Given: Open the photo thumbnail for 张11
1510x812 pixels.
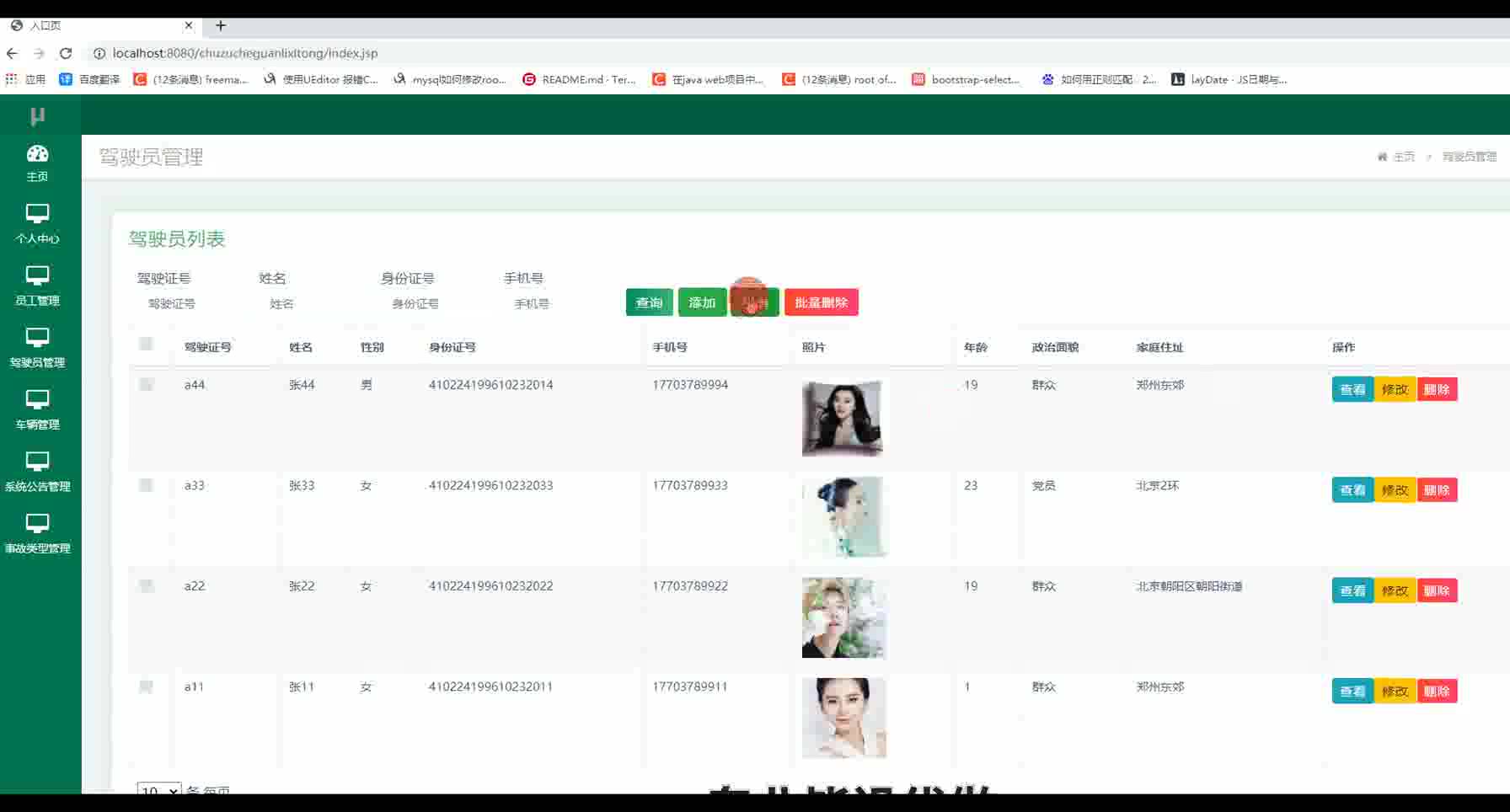Looking at the screenshot, I should [843, 718].
